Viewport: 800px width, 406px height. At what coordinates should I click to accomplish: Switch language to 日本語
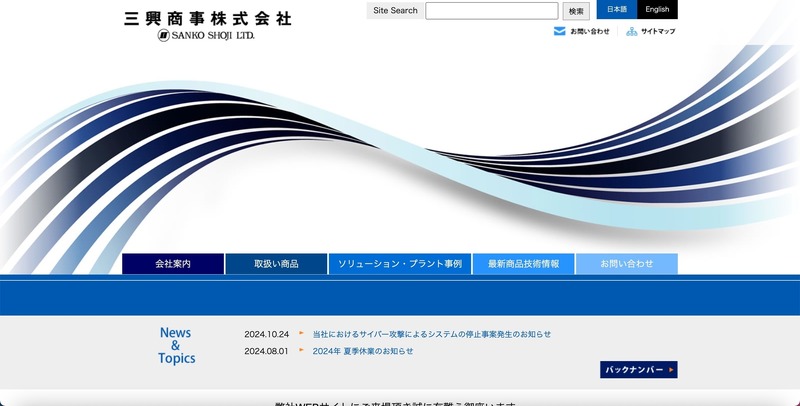616,10
